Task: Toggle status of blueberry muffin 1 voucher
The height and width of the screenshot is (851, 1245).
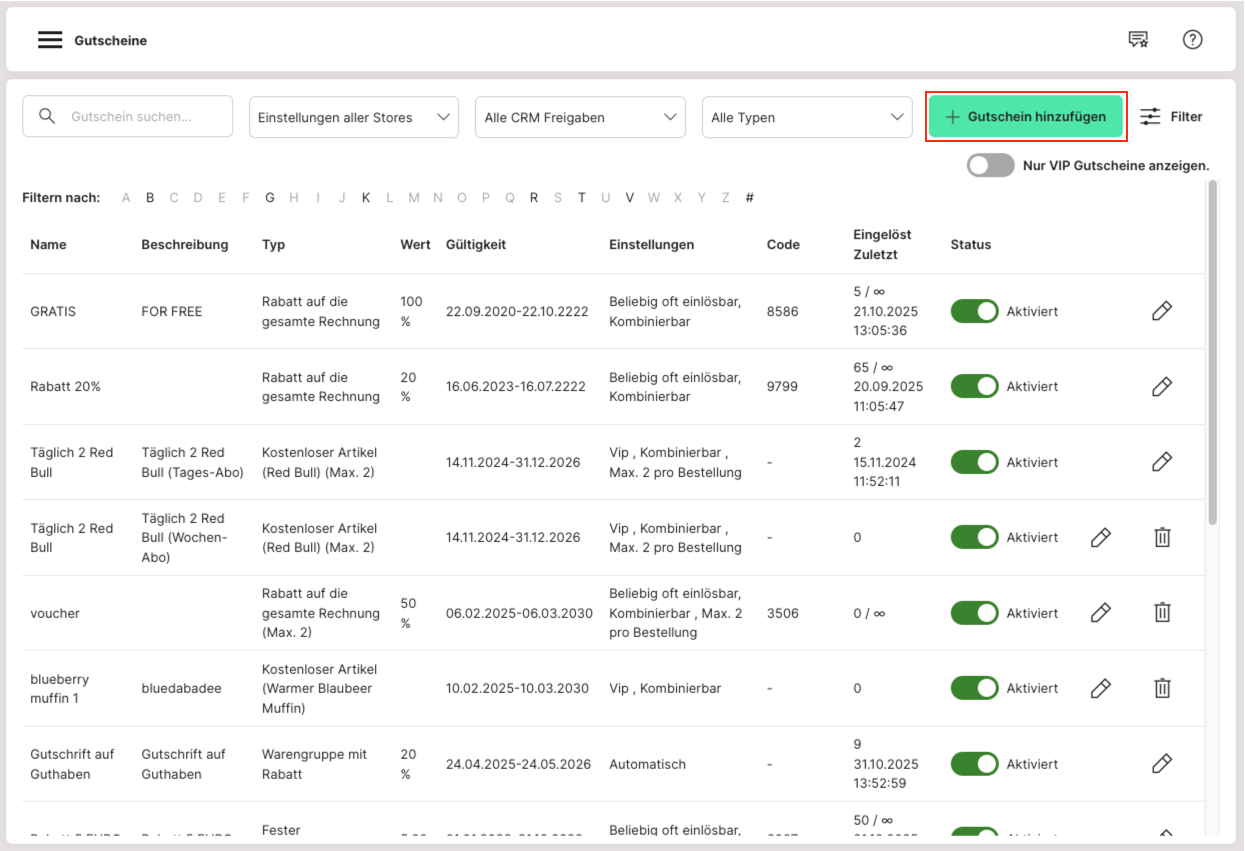Action: point(974,688)
